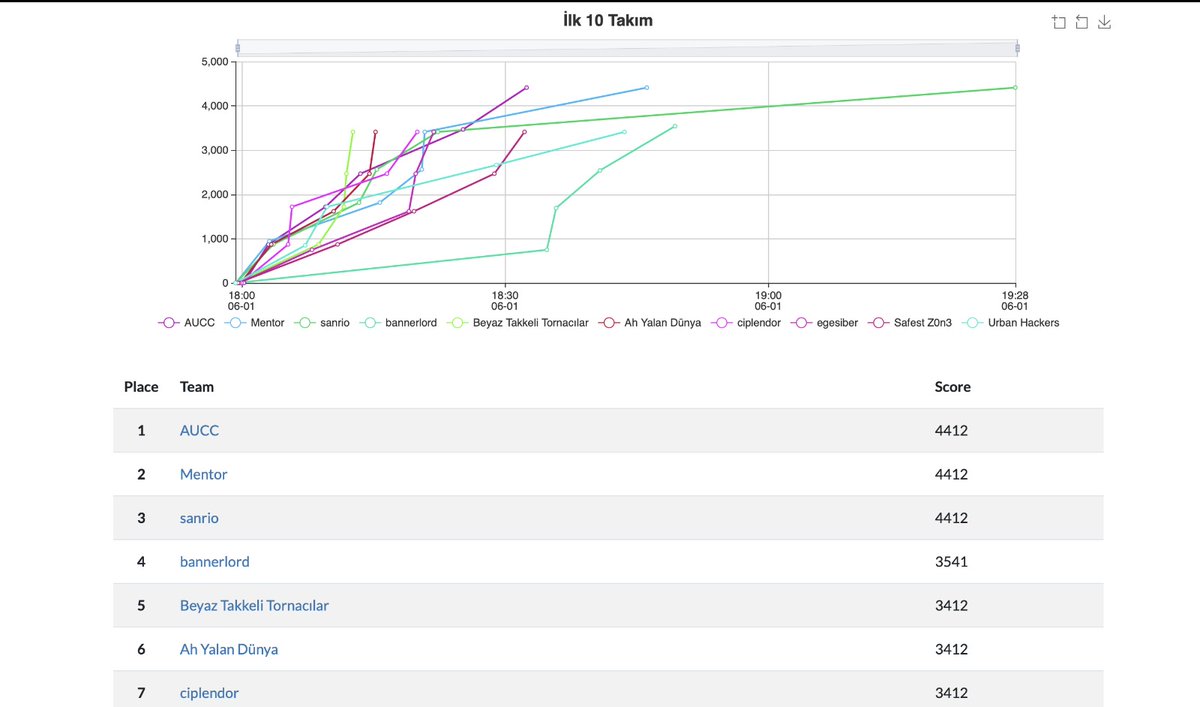Select ciplendor's score 3412
Image resolution: width=1200 pixels, height=707 pixels.
951,693
